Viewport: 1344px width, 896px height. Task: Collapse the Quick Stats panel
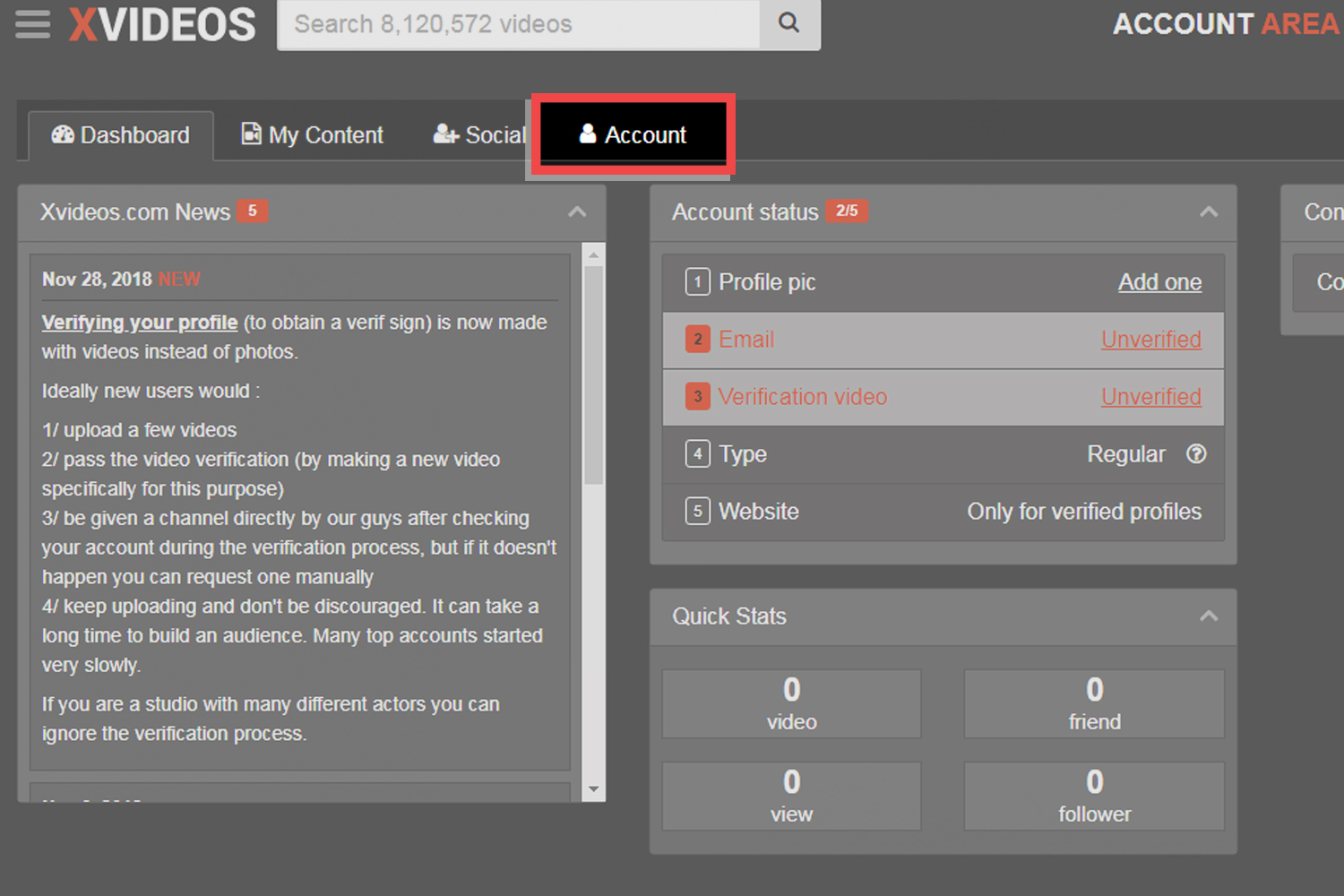tap(1209, 616)
